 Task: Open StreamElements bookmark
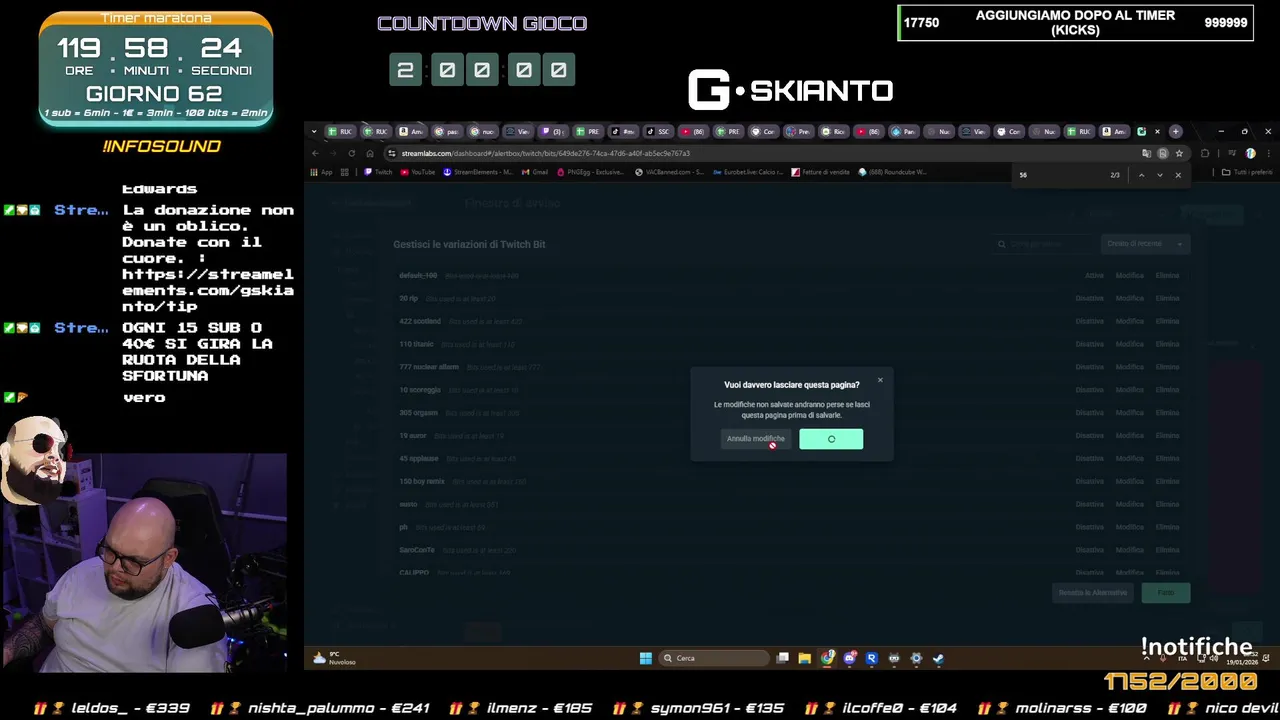[478, 172]
